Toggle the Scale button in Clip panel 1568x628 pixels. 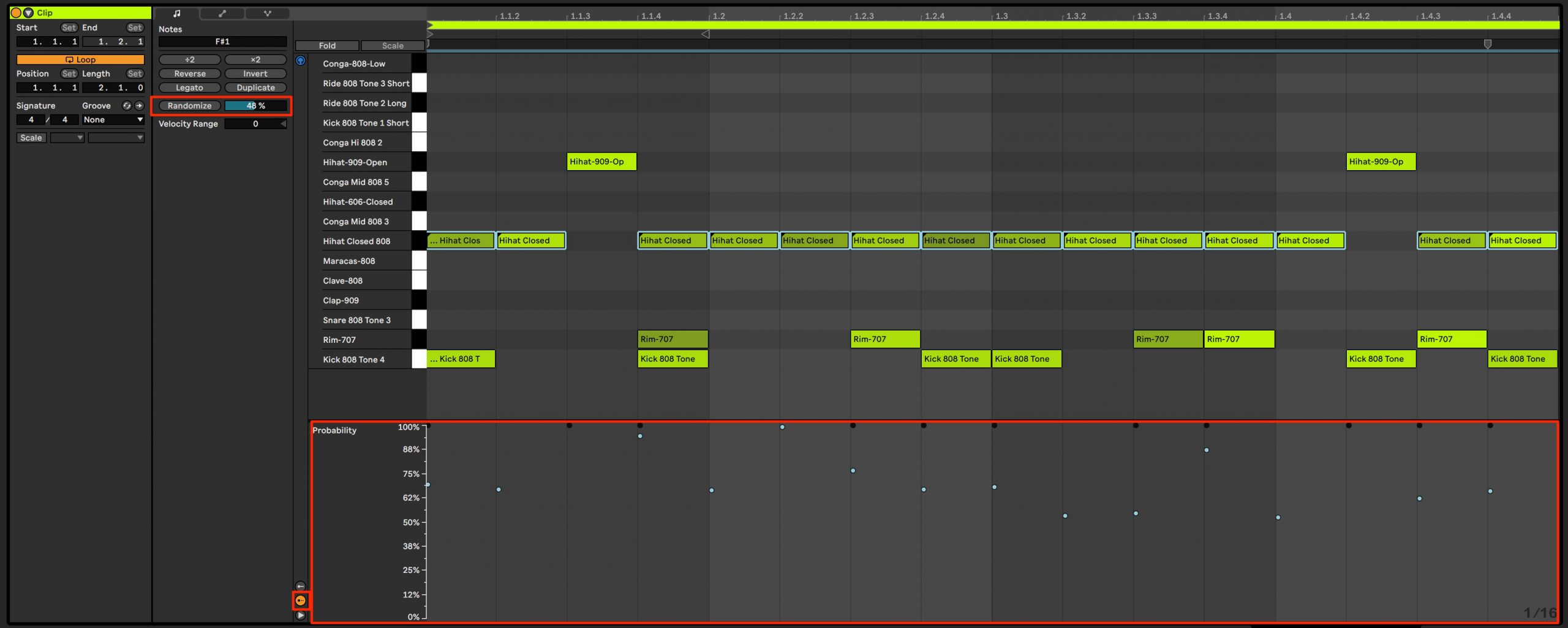[x=31, y=138]
